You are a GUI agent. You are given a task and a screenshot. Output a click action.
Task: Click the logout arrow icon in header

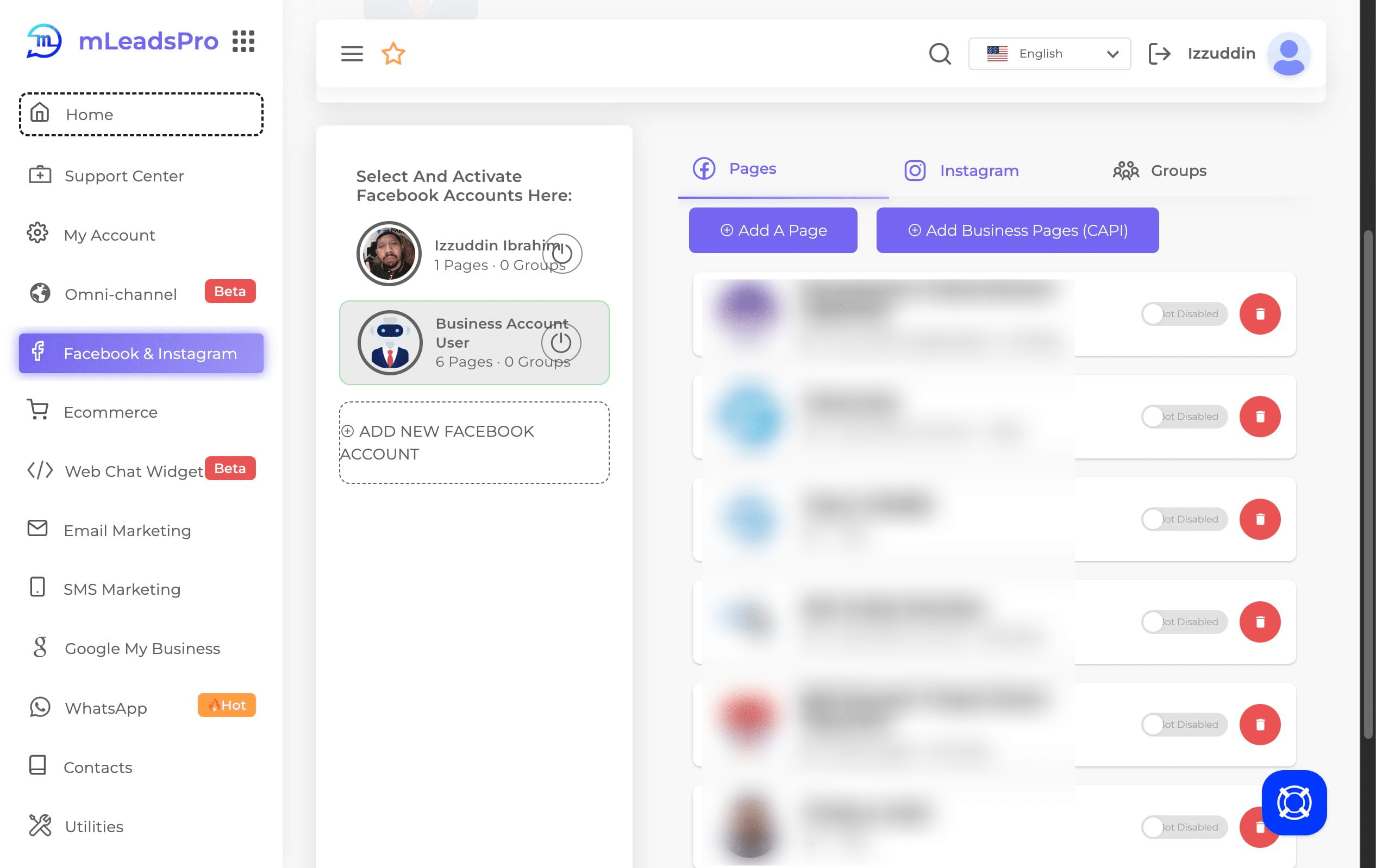pos(1159,53)
